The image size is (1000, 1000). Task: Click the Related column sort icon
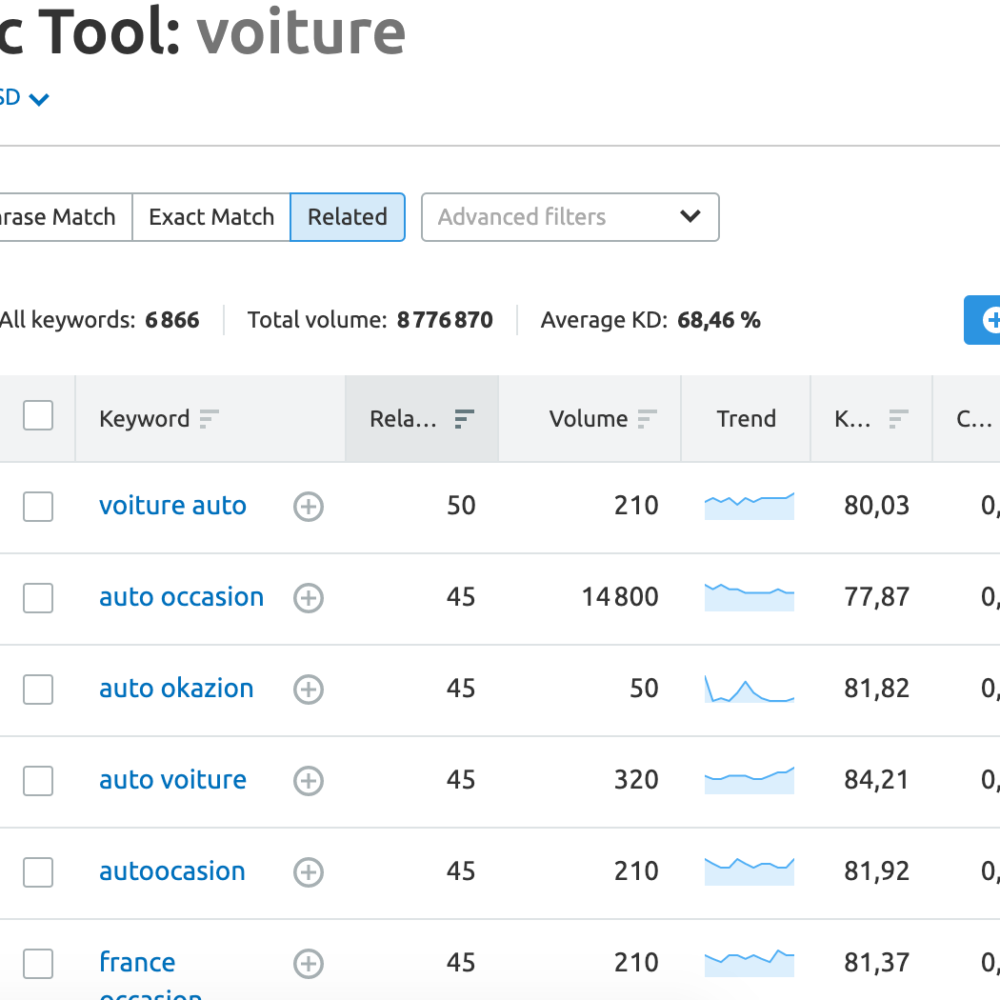(x=464, y=419)
